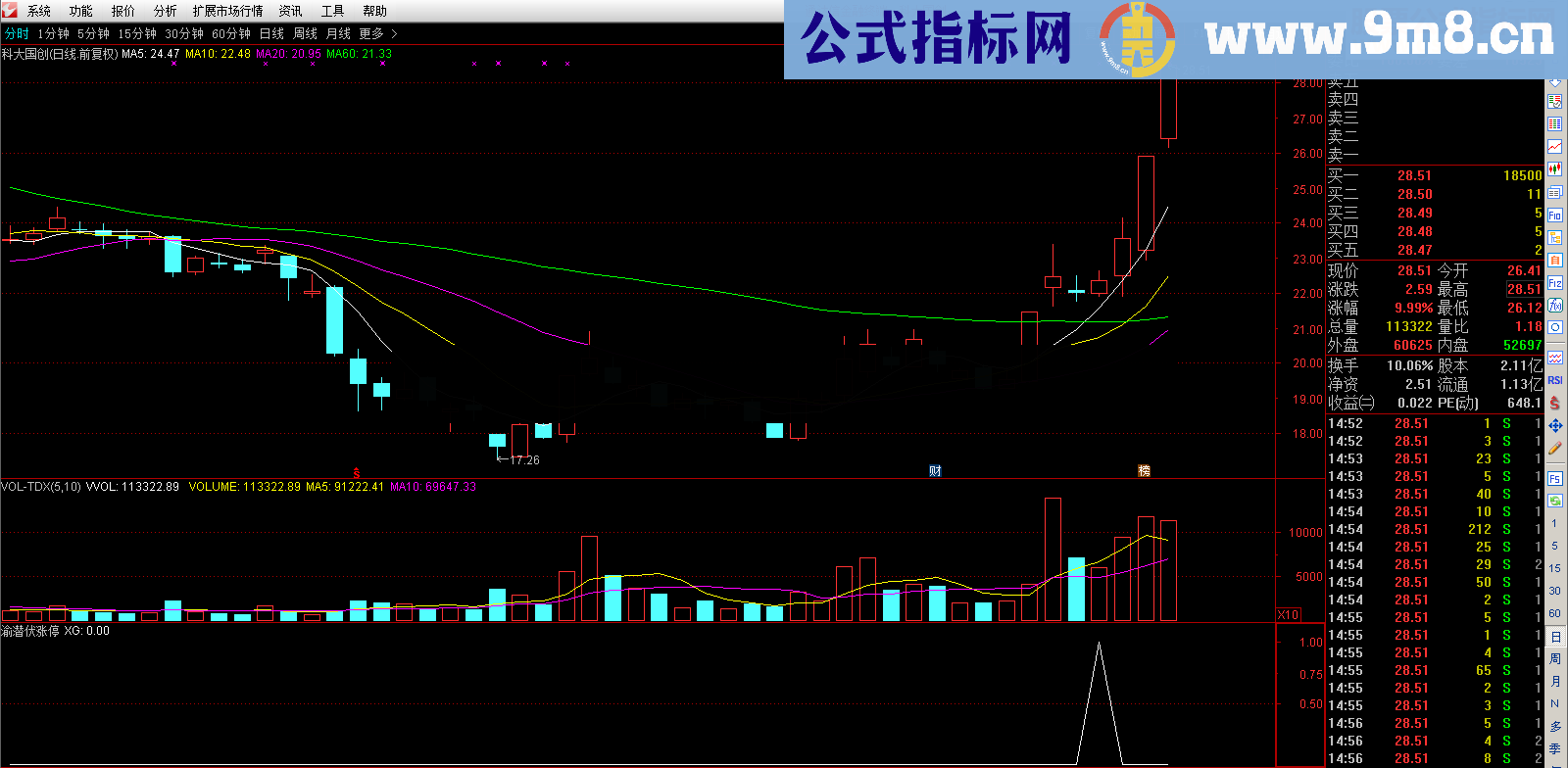Click the boxed 最高 value 28.51

(x=1524, y=290)
